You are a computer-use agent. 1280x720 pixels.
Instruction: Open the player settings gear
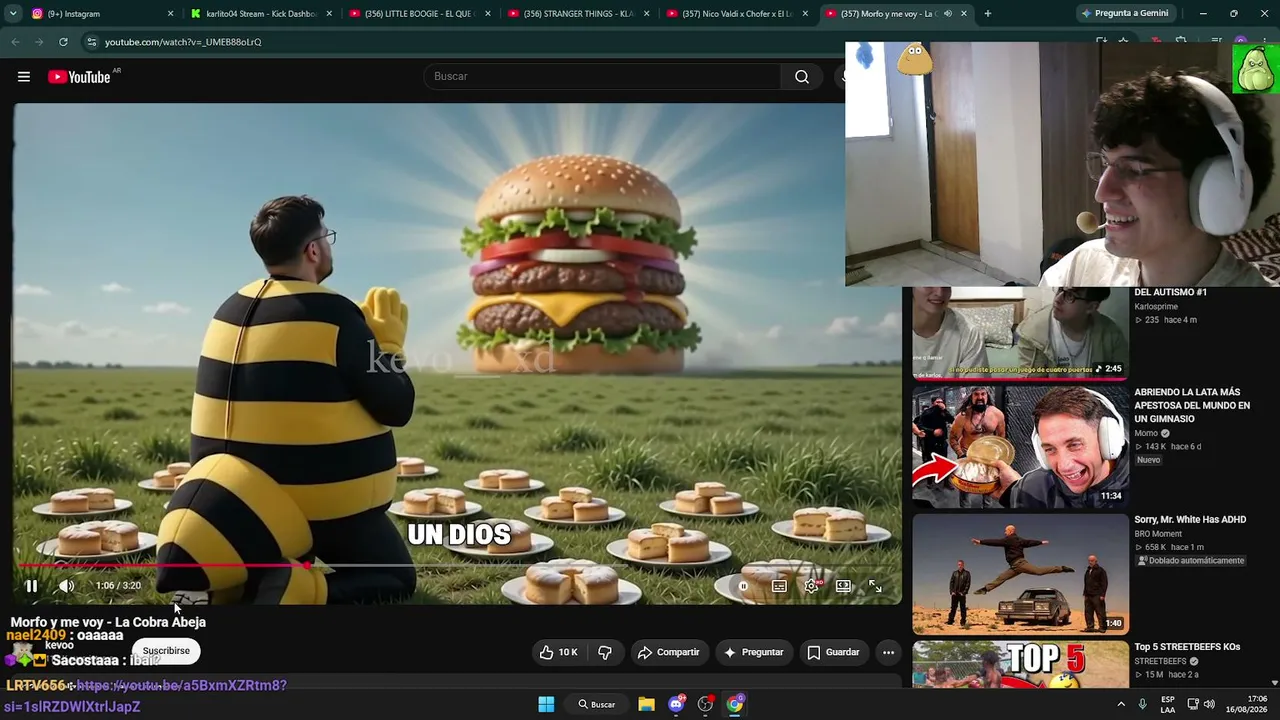pos(811,586)
